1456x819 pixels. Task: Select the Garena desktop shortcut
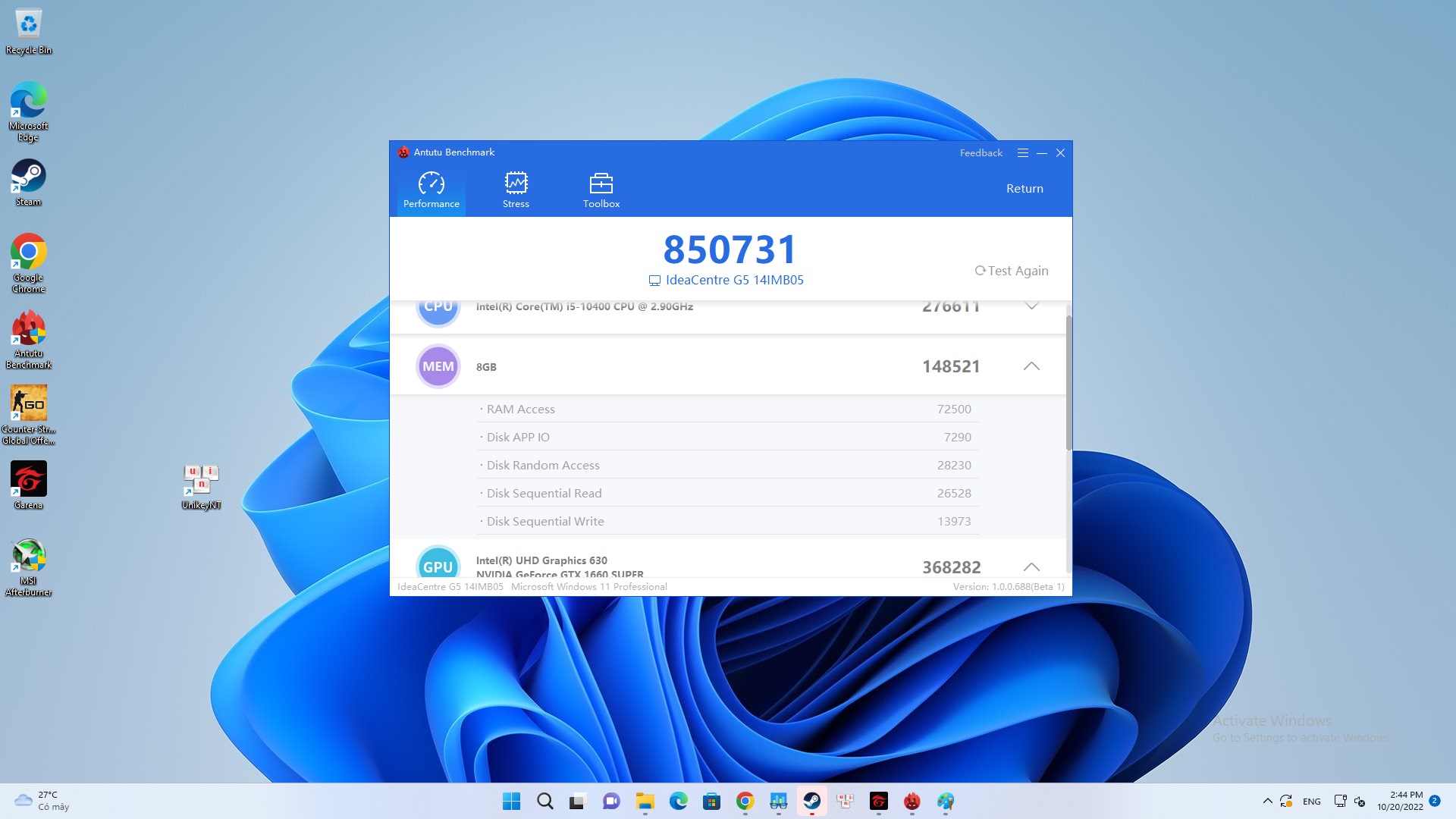click(29, 485)
